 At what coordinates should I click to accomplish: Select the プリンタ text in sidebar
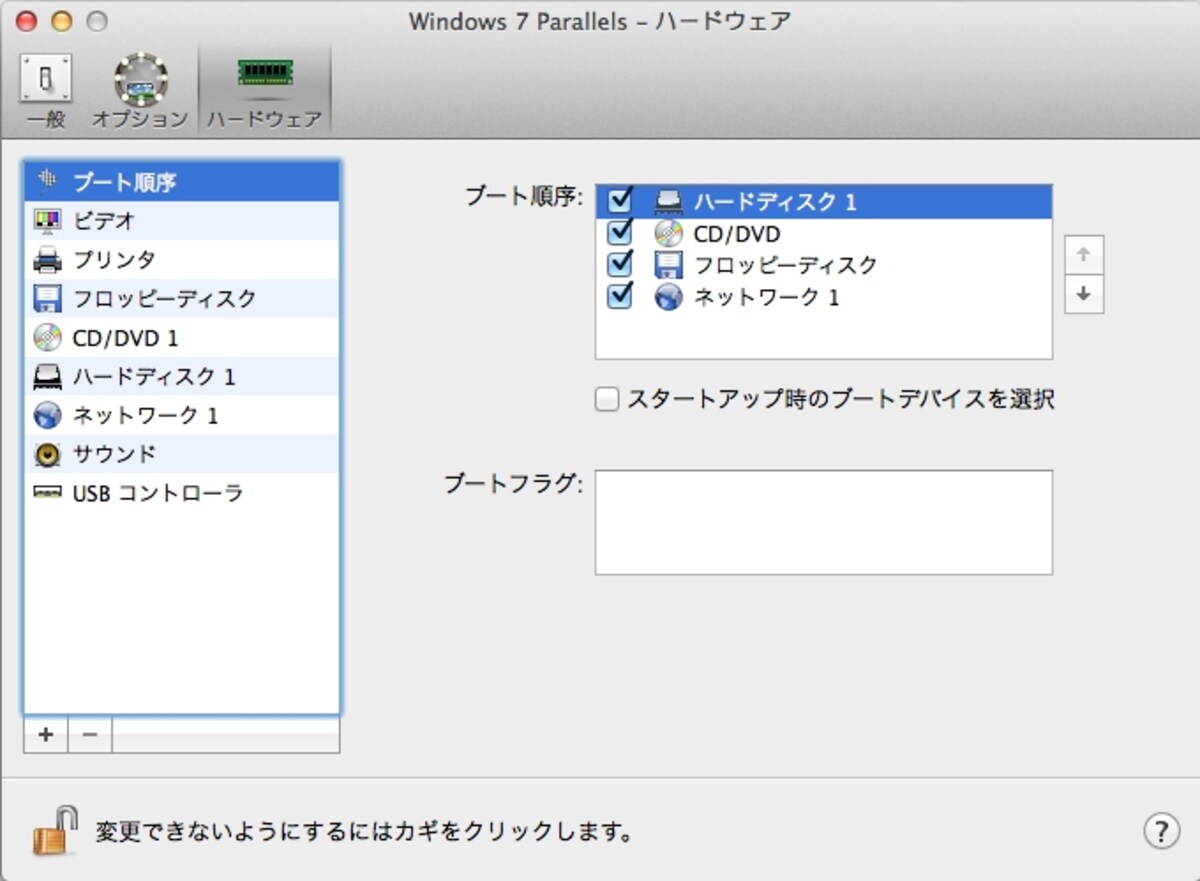pyautogui.click(x=114, y=260)
